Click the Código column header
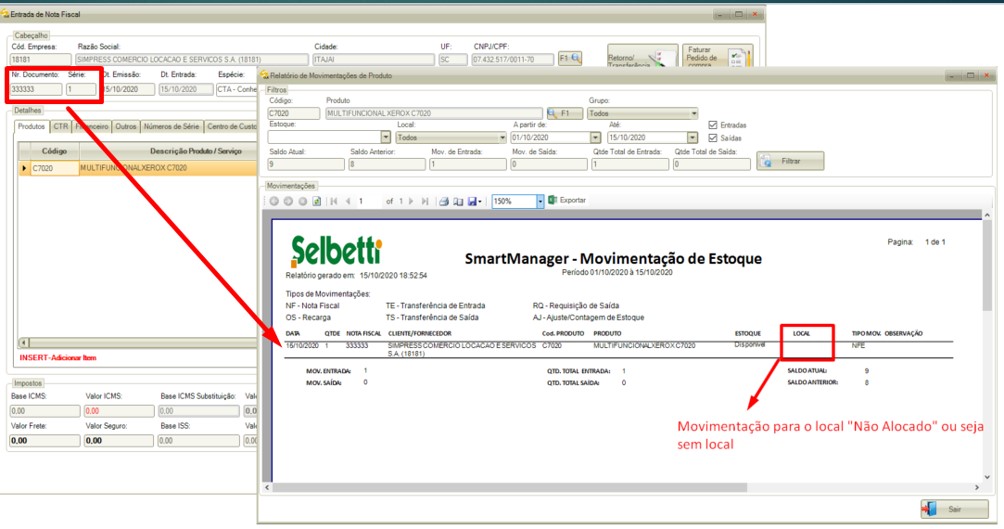Screen dimensions: 1004x529 click(54, 151)
